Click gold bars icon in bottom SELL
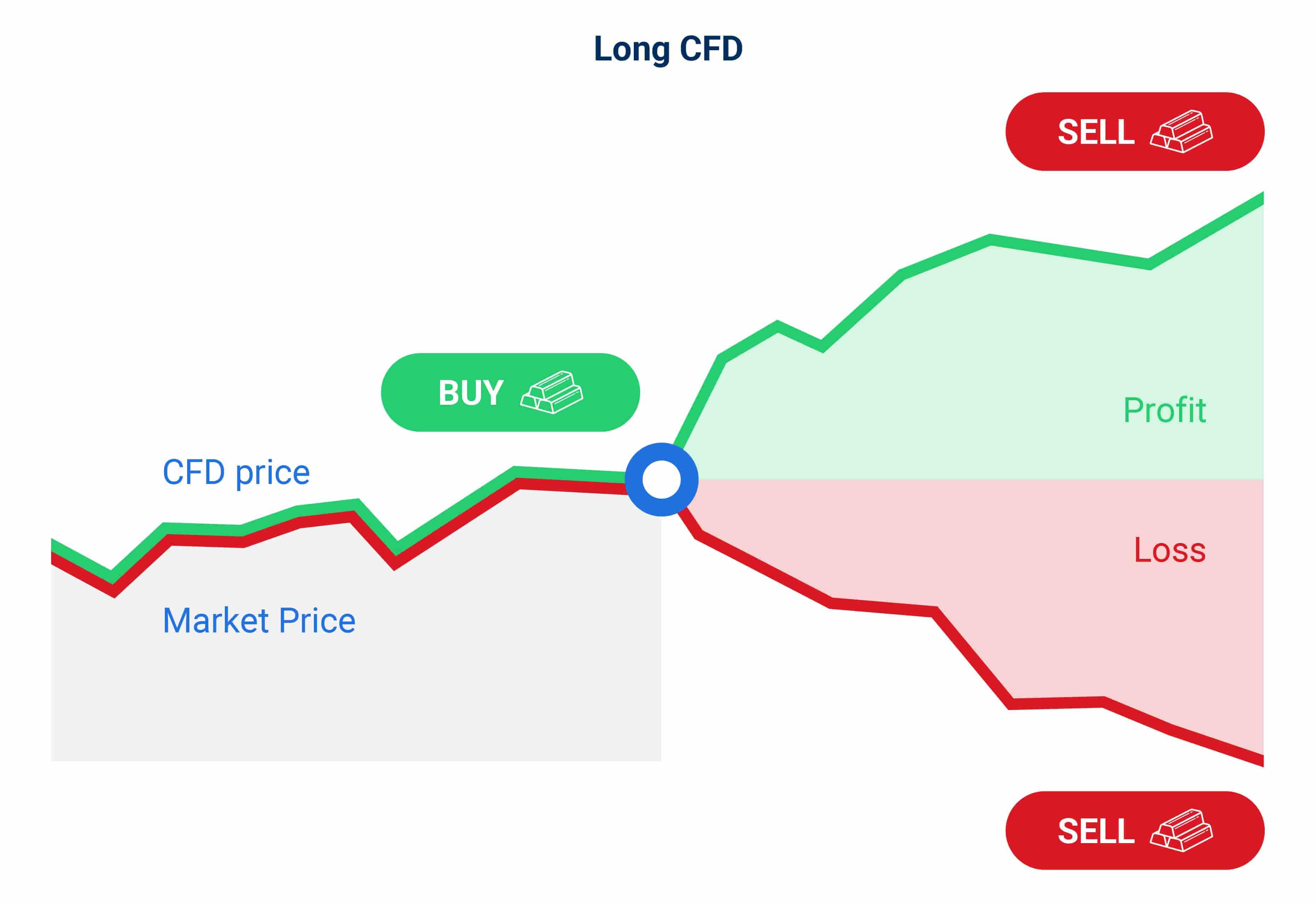Image resolution: width=1316 pixels, height=905 pixels. pos(1181,831)
